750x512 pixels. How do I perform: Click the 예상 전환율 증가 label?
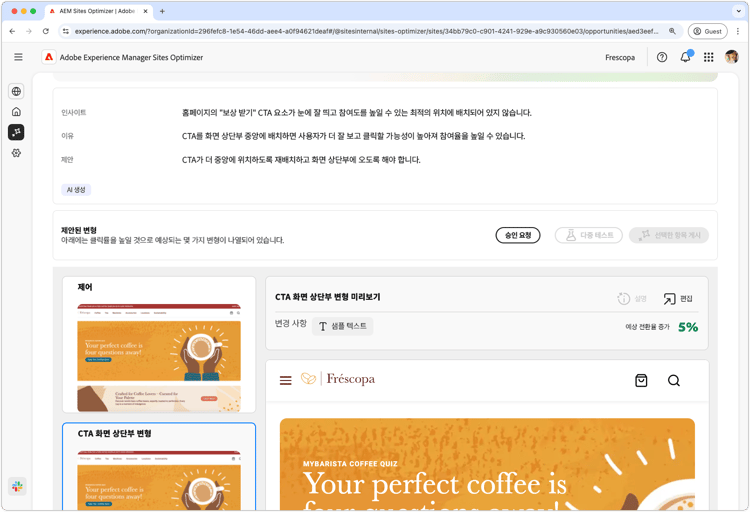648,327
